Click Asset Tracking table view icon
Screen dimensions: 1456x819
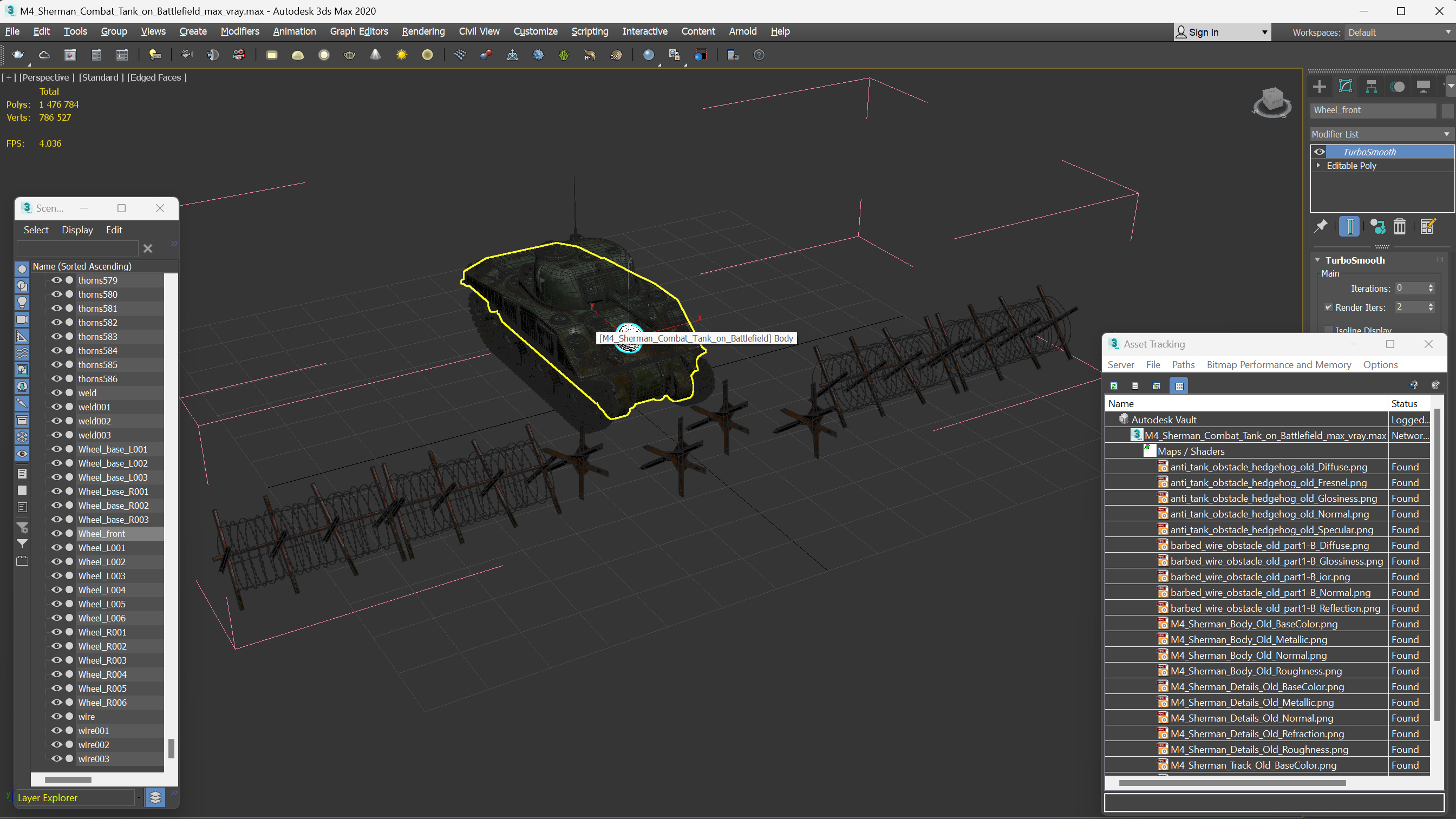pos(1179,385)
